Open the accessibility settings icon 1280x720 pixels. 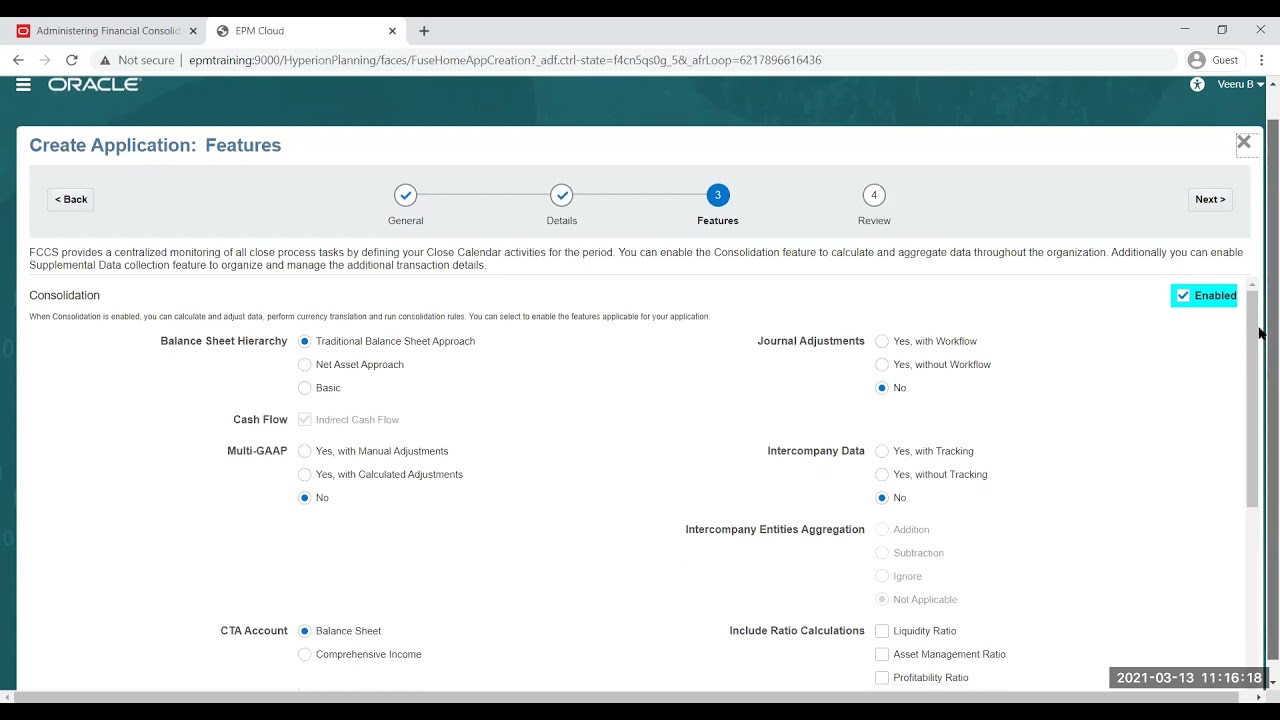(x=1197, y=85)
